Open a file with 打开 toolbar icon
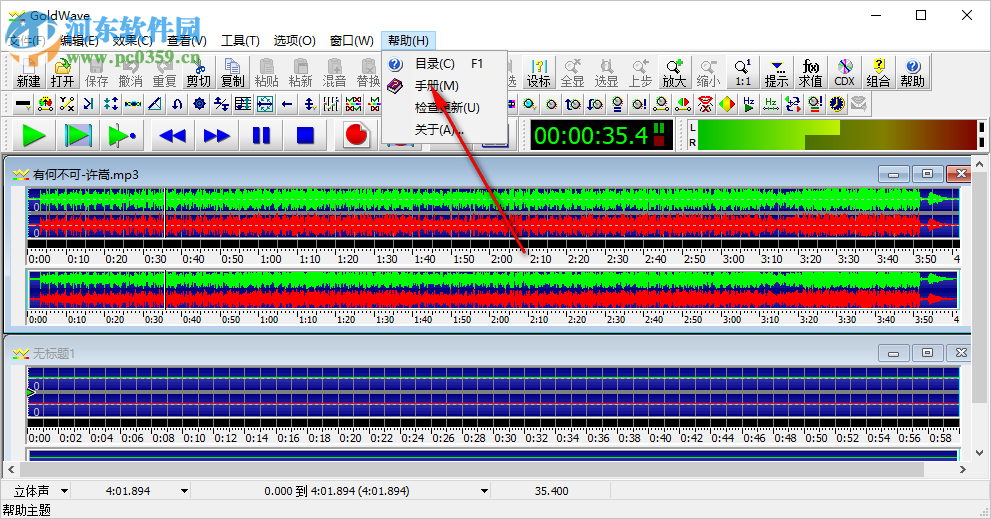 (63, 72)
